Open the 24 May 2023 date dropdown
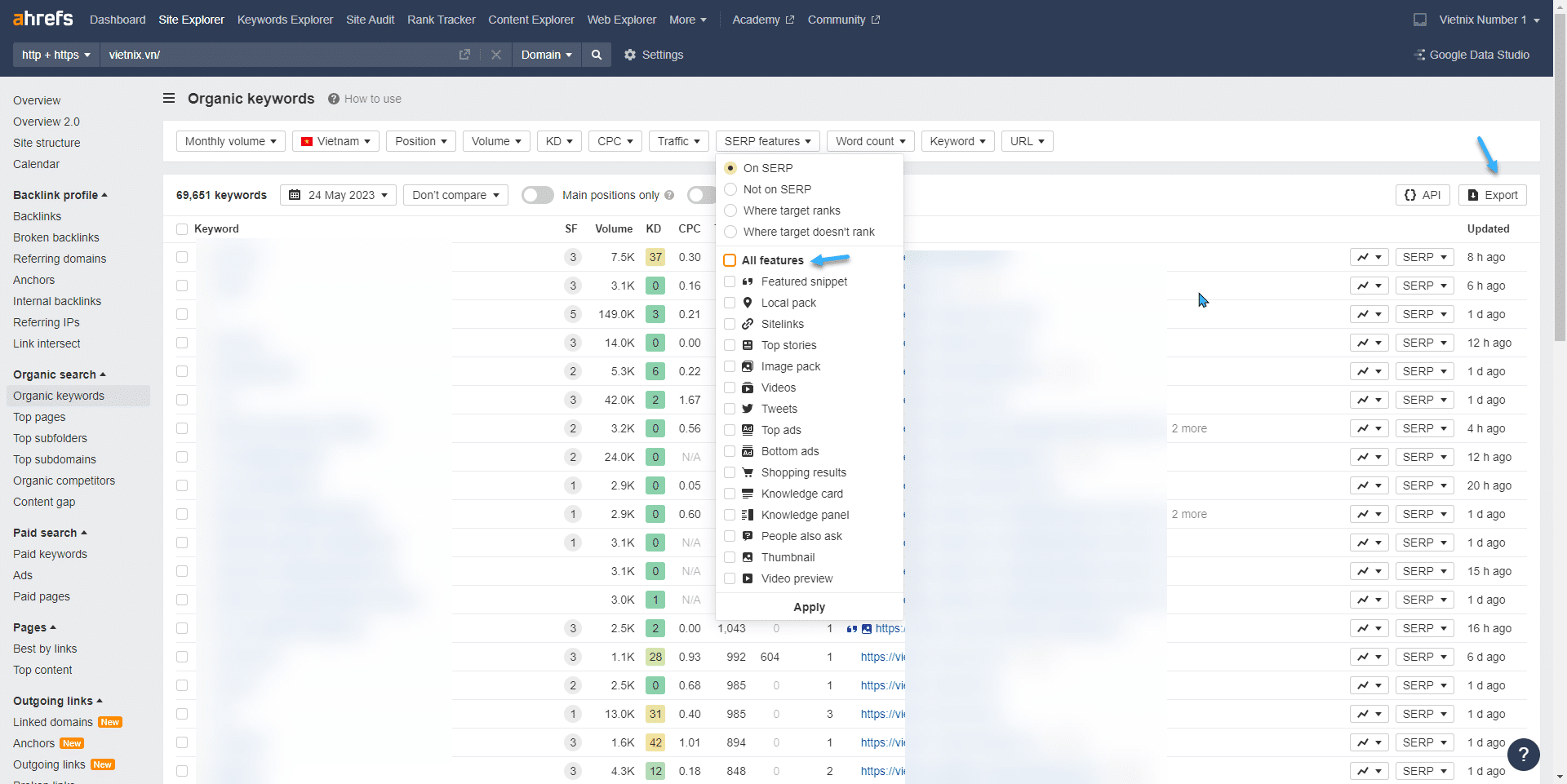1567x784 pixels. [339, 195]
